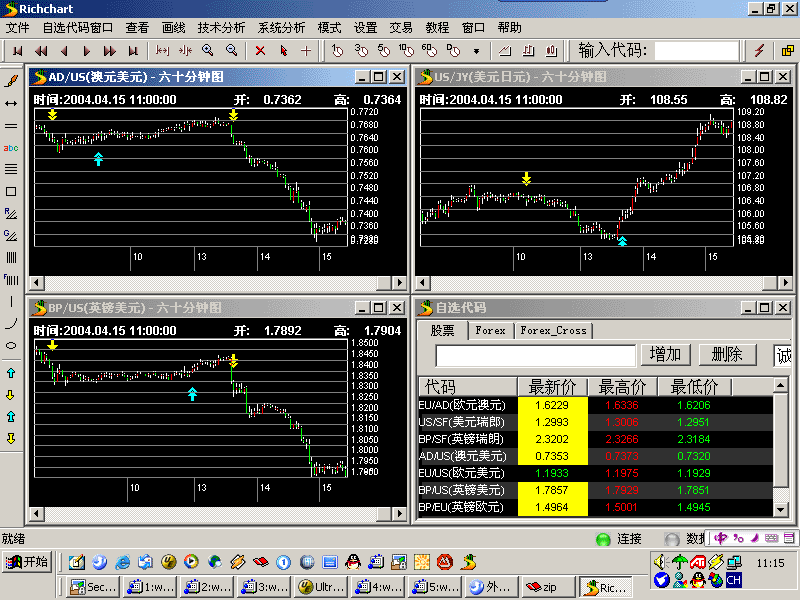Select the crosshair cursor tool
This screenshot has width=800, height=600.
tap(306, 51)
